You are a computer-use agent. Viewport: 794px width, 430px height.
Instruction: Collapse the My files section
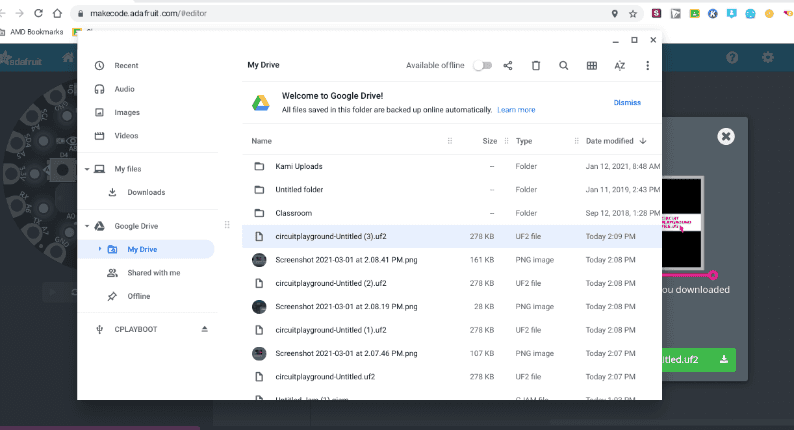[88, 169]
